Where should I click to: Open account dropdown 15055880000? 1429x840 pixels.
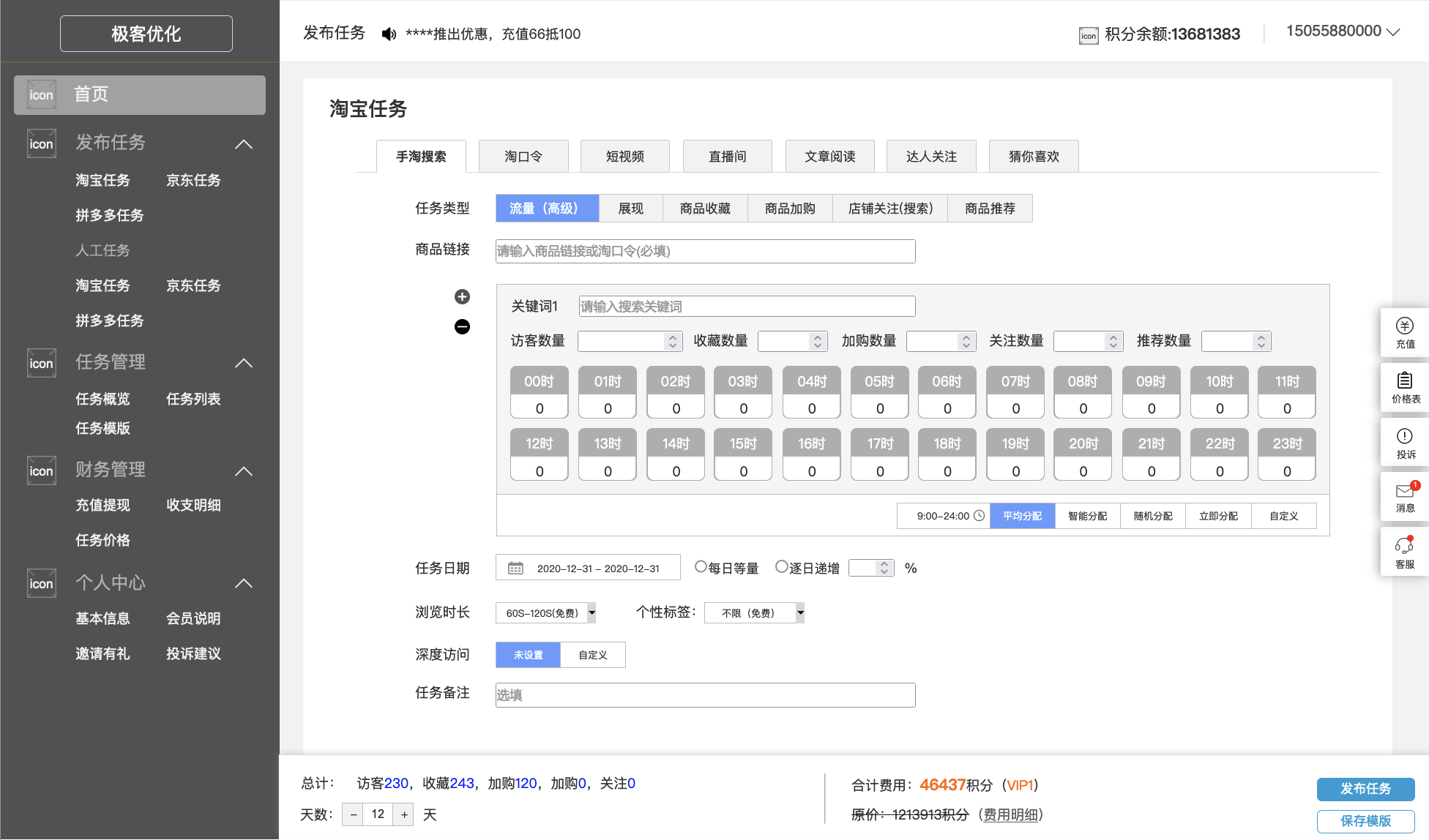(x=1343, y=31)
